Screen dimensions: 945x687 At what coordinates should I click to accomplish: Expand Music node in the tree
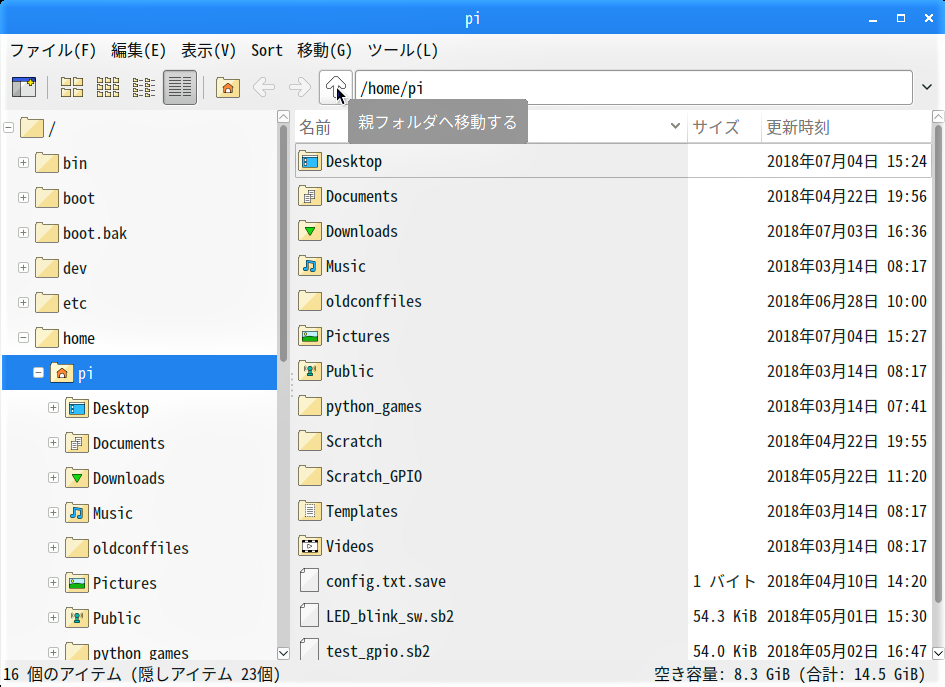pyautogui.click(x=54, y=512)
